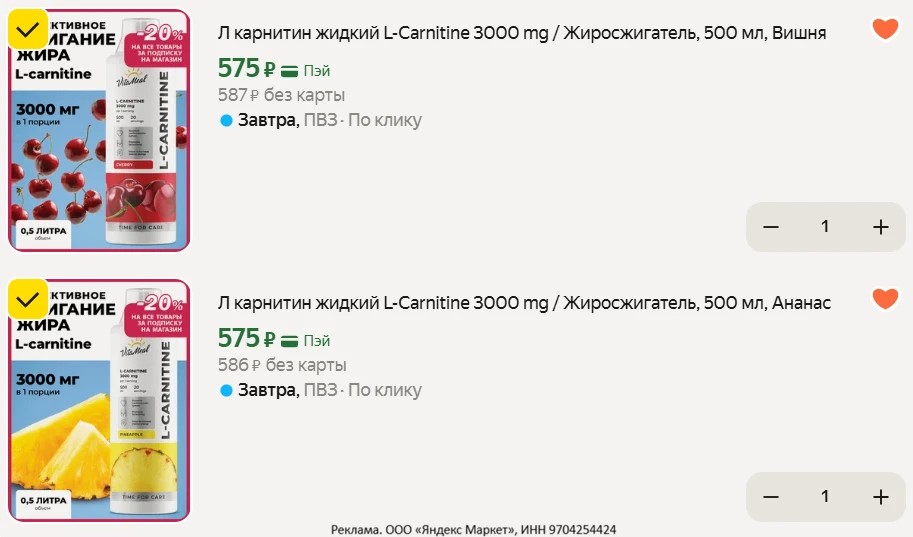Uncheck the Cherry L-Carnitine item checkbox
The image size is (913, 537).
coord(29,29)
